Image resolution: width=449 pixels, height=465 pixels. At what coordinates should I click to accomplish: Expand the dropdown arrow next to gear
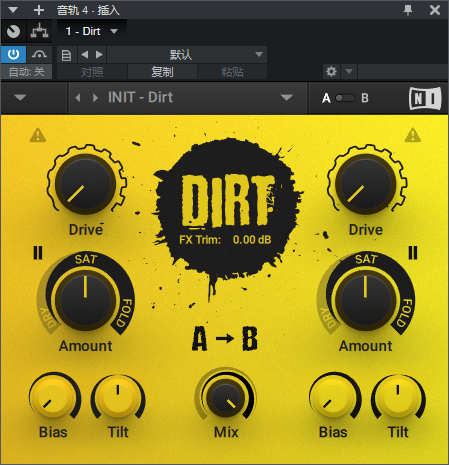click(349, 72)
